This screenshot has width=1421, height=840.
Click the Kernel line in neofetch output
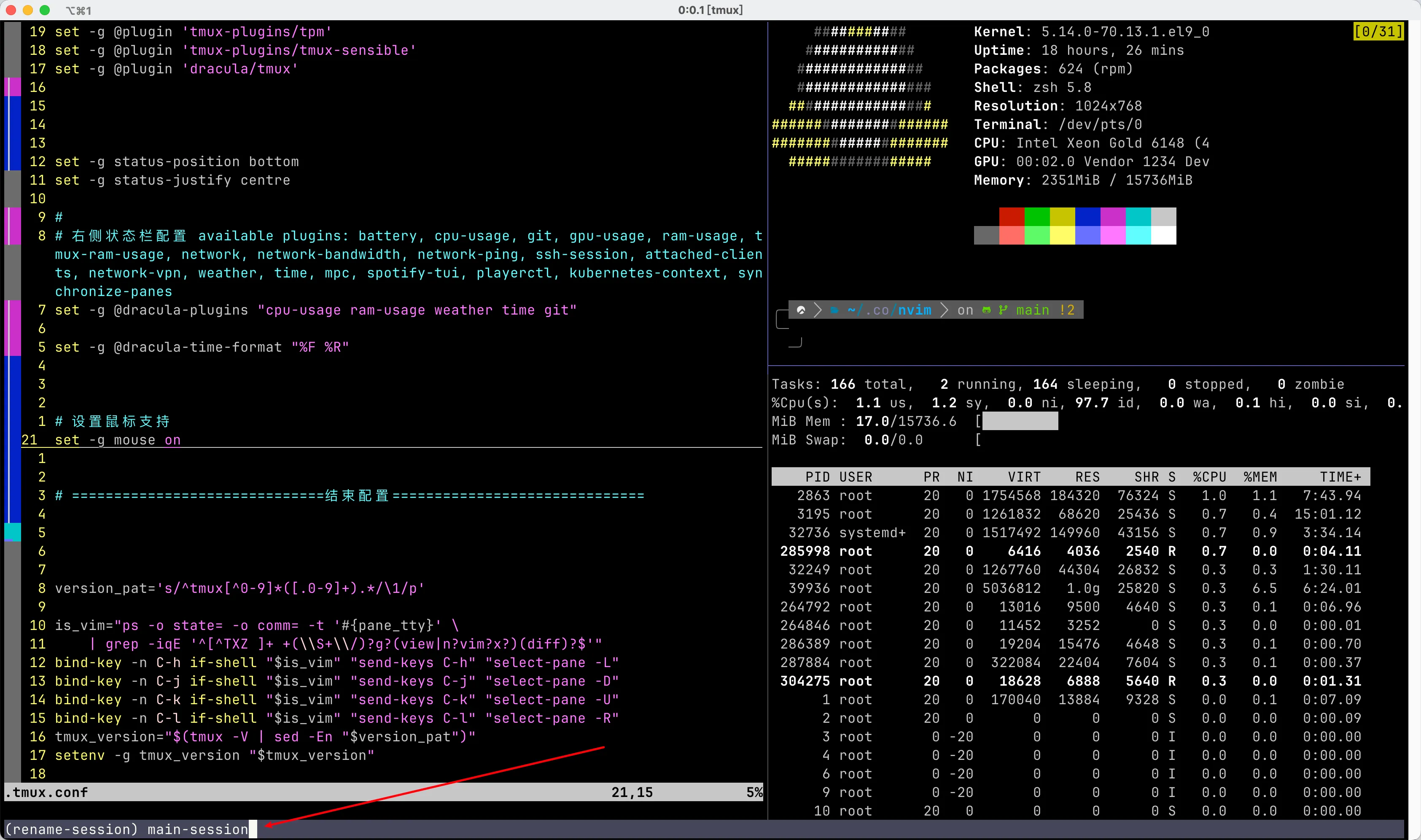pyautogui.click(x=1092, y=32)
